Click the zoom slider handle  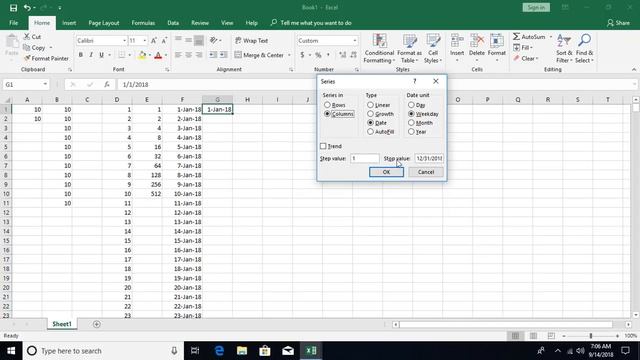coord(591,336)
